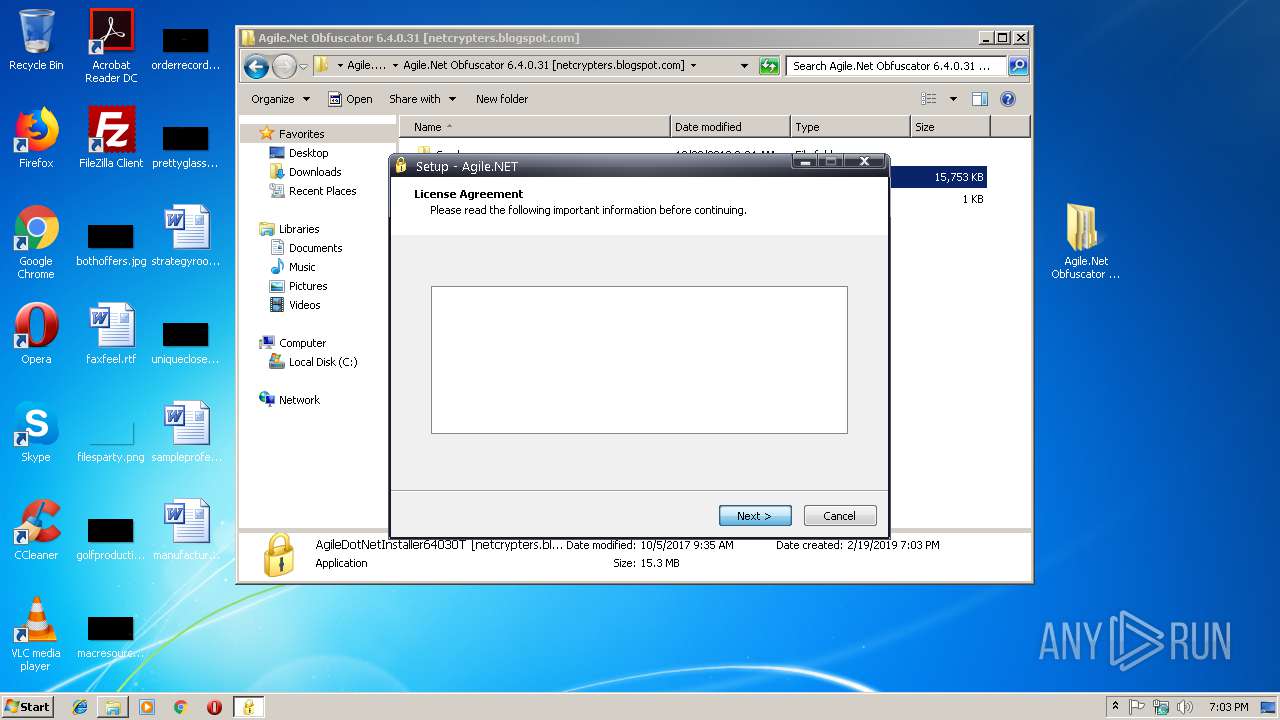Open the views options dropdown arrow

coord(953,99)
